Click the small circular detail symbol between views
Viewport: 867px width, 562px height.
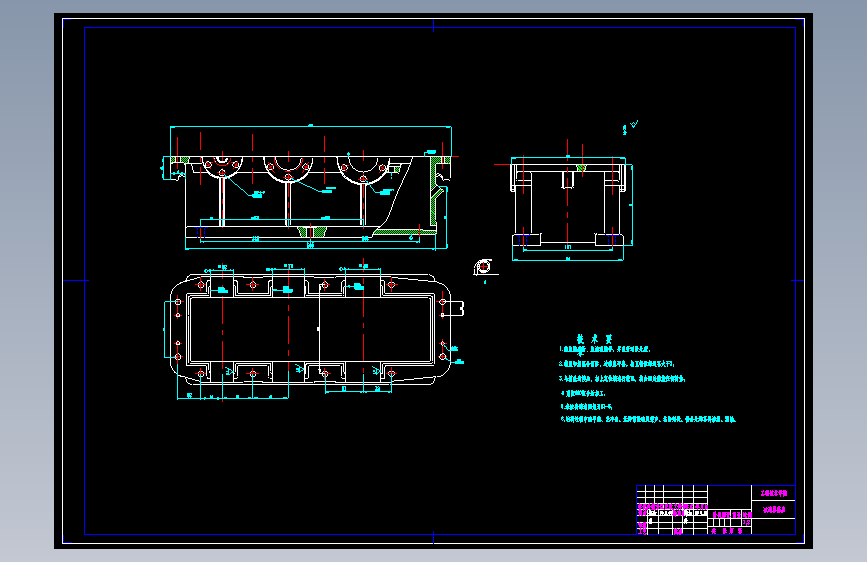click(483, 267)
